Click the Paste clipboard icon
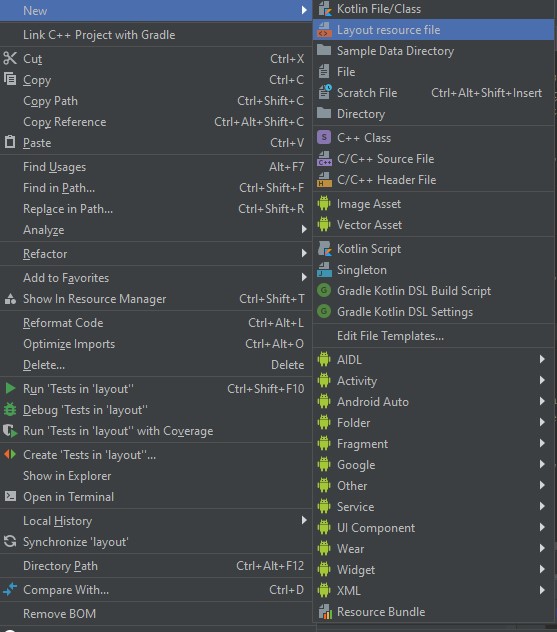557x632 pixels. coord(10,142)
